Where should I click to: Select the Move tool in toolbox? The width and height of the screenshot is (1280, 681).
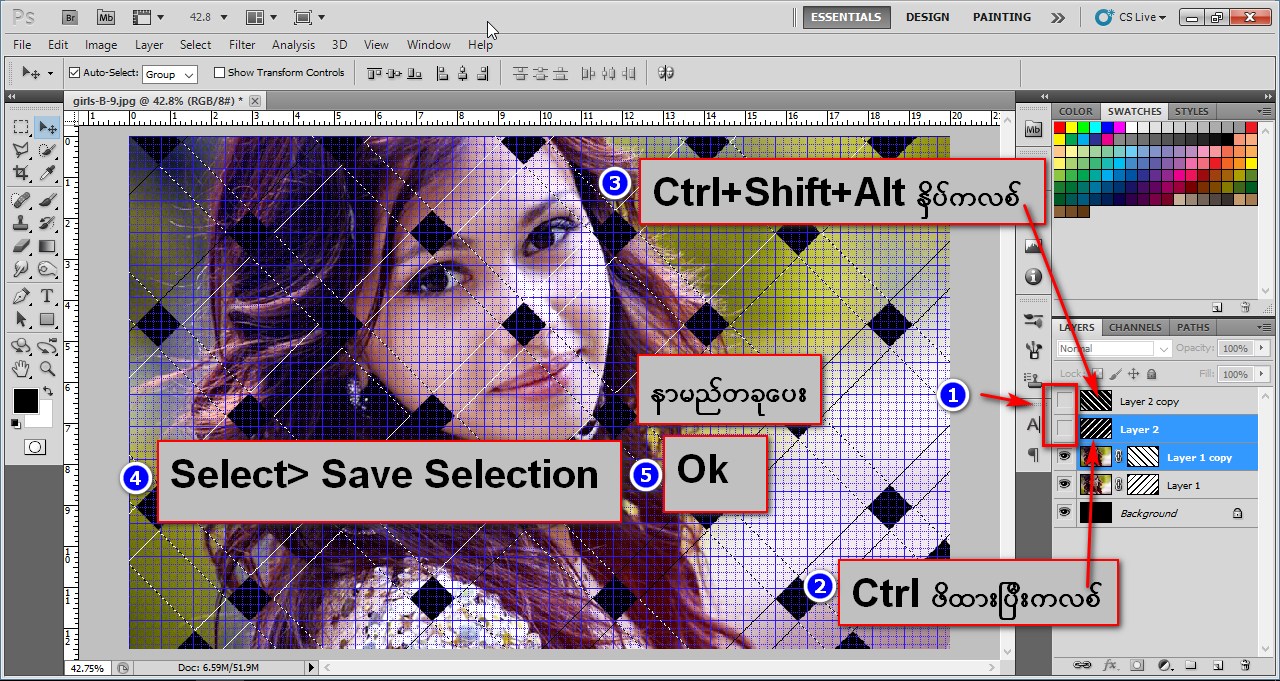coord(47,127)
